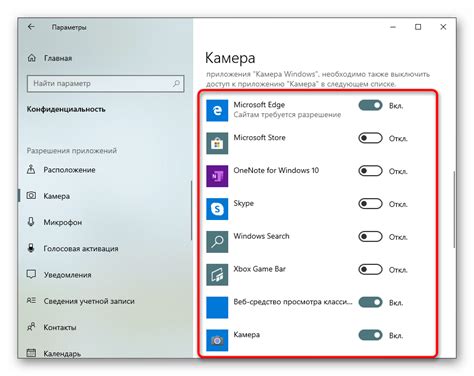Open the Голосовая активация icon
Image resolution: width=474 pixels, height=376 pixels.
(31, 248)
